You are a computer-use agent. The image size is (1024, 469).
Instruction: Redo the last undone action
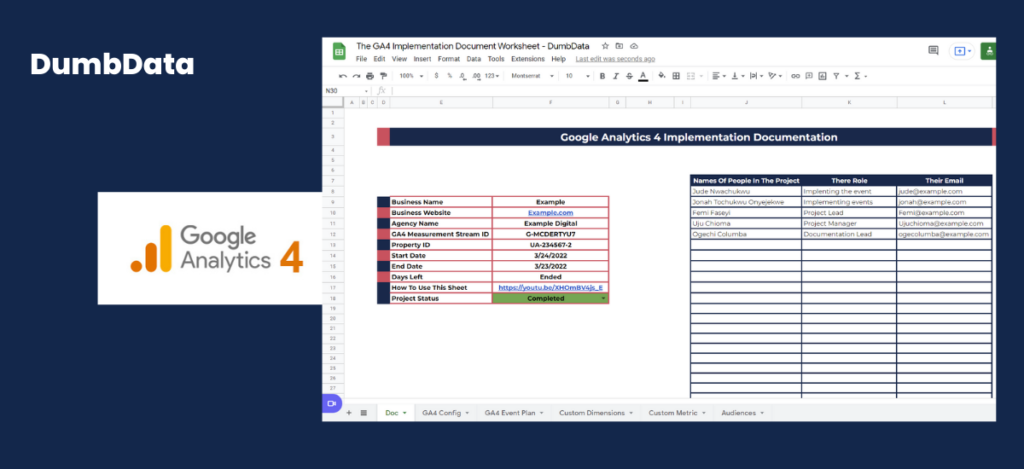point(356,76)
